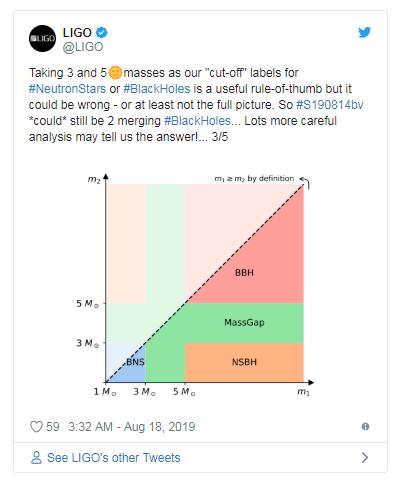Click the tweet info icon
This screenshot has height=483, width=403.
(365, 427)
